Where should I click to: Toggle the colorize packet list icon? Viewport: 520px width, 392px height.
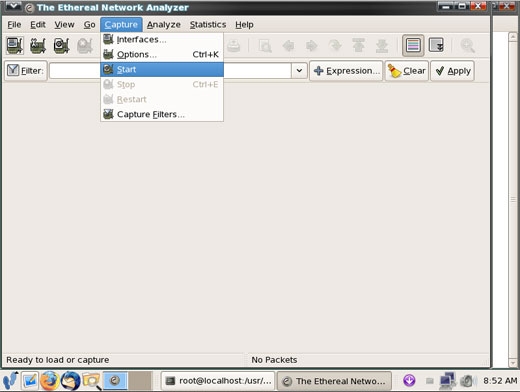[x=413, y=45]
